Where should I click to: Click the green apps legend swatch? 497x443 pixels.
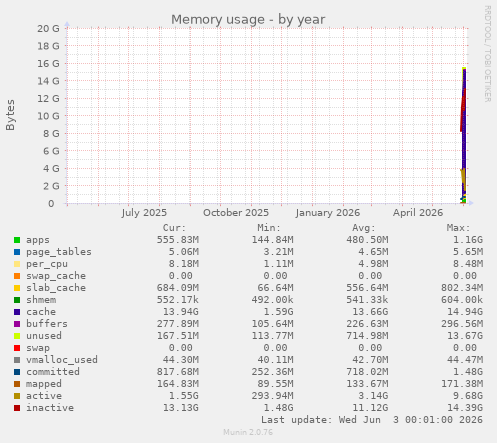tap(17, 240)
